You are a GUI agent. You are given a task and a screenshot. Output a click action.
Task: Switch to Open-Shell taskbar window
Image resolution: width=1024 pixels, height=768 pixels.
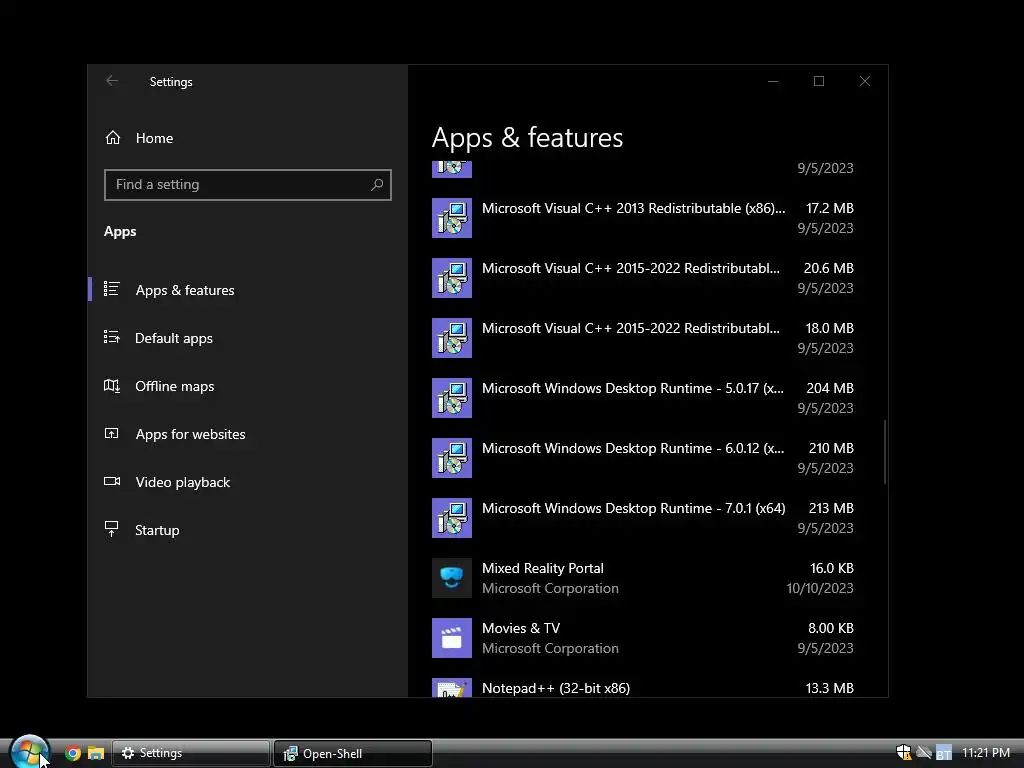(353, 753)
